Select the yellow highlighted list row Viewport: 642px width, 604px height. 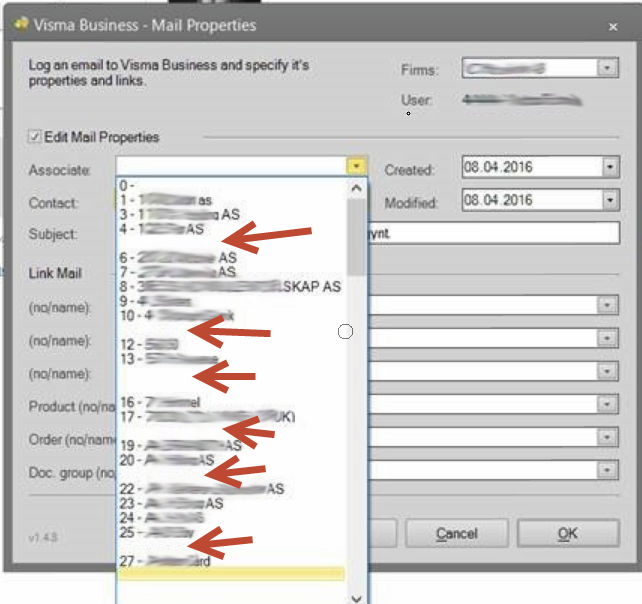tap(232, 574)
